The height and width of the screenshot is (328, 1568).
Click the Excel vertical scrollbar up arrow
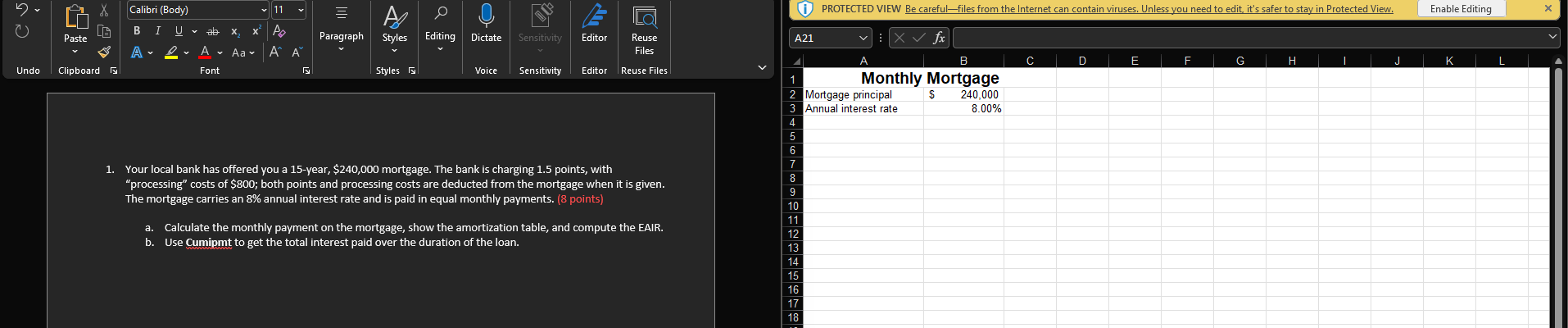coord(1559,61)
